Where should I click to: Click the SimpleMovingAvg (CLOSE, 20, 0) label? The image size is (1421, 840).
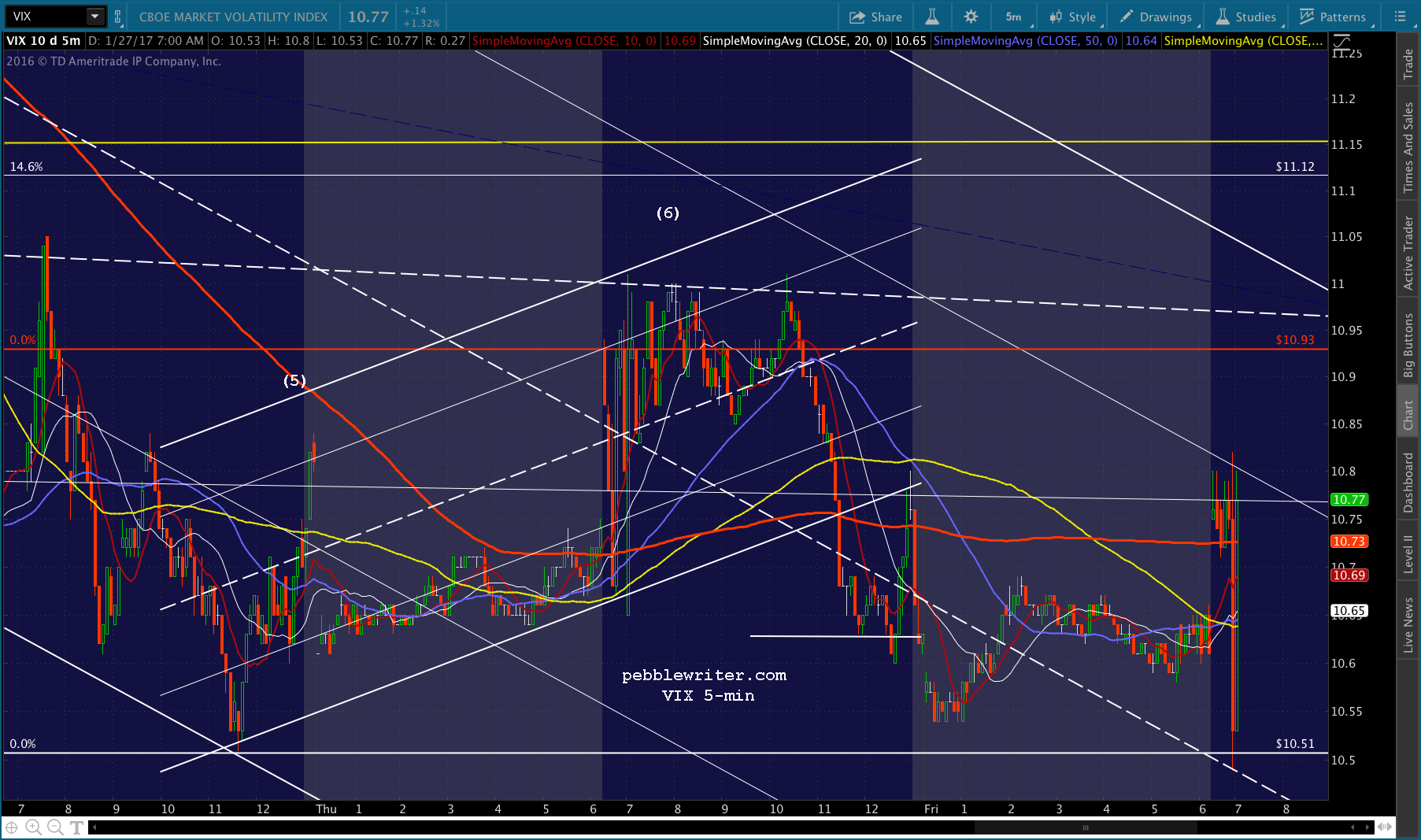pyautogui.click(x=794, y=40)
